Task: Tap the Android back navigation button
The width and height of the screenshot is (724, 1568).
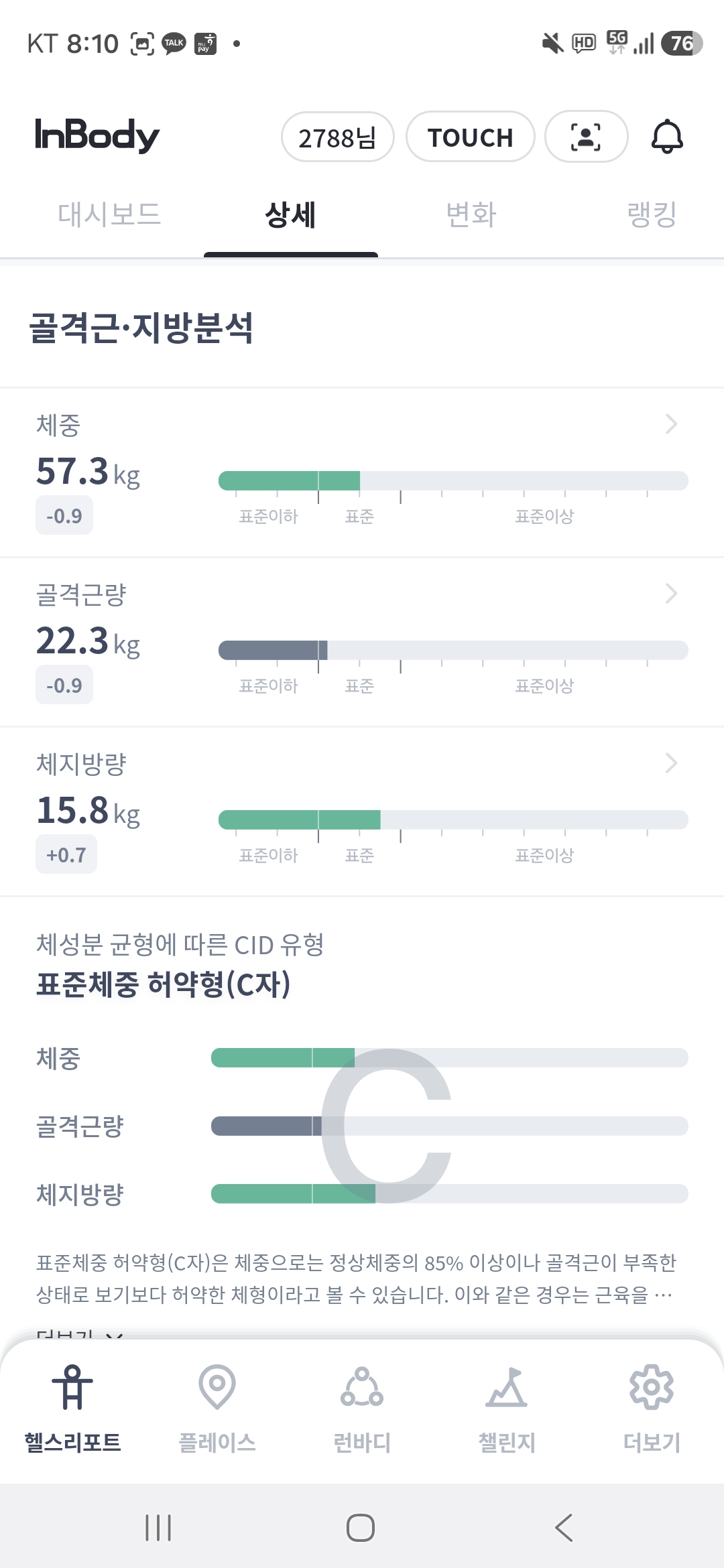Action: coord(564,1528)
